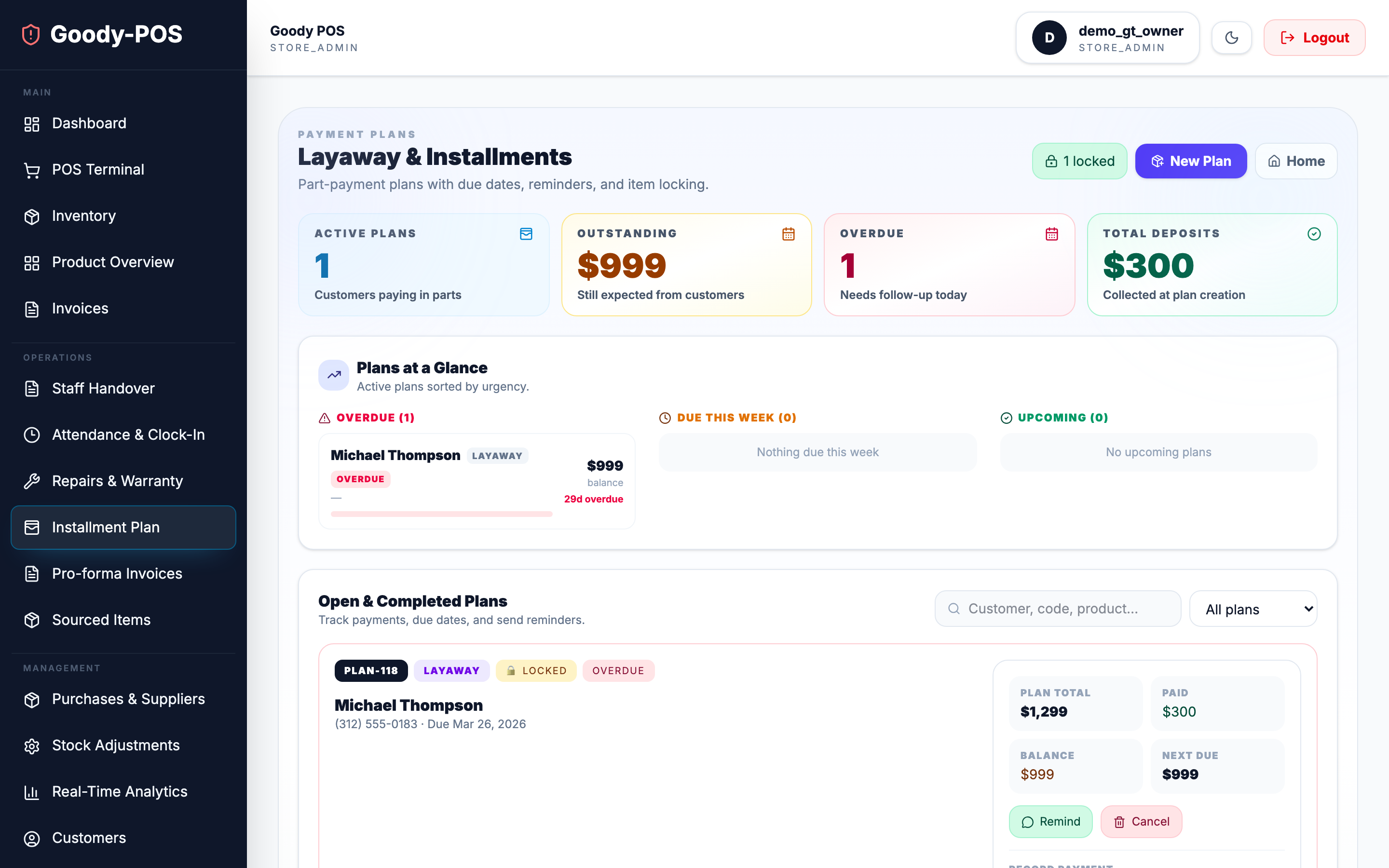
Task: Click the Goody-POS shield logo icon
Action: pos(31,34)
